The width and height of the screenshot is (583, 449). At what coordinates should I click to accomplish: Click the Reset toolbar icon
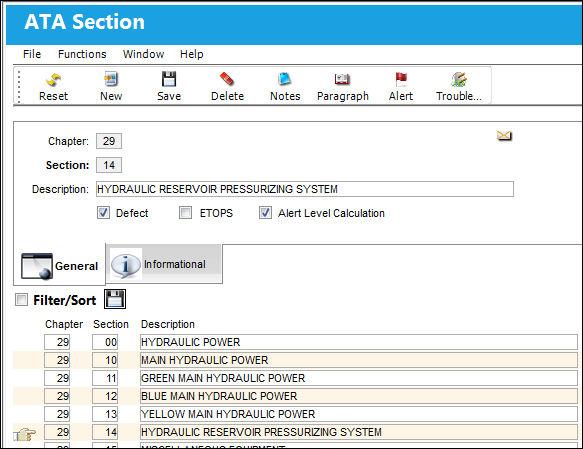pos(54,80)
